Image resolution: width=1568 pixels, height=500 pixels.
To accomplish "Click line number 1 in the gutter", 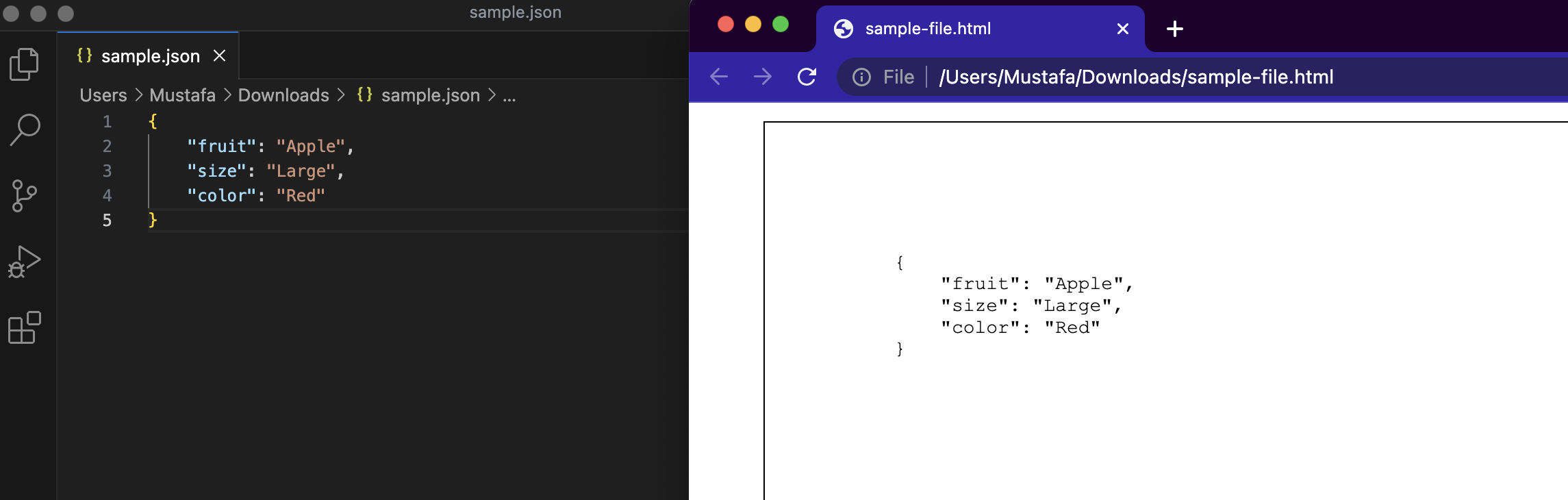I will click(107, 121).
